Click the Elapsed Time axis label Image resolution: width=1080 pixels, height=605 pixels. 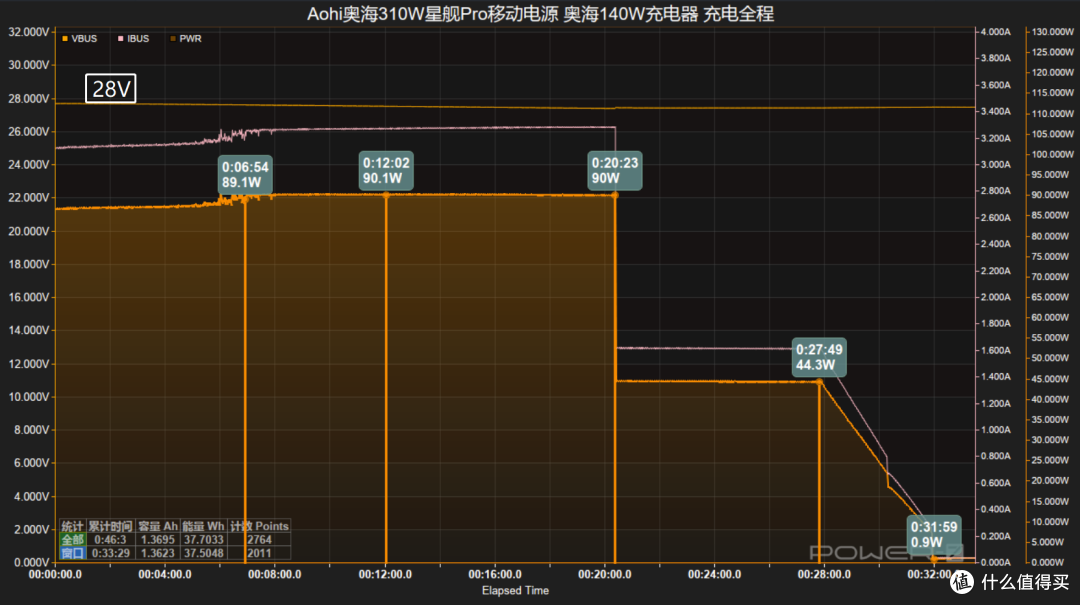pyautogui.click(x=515, y=591)
